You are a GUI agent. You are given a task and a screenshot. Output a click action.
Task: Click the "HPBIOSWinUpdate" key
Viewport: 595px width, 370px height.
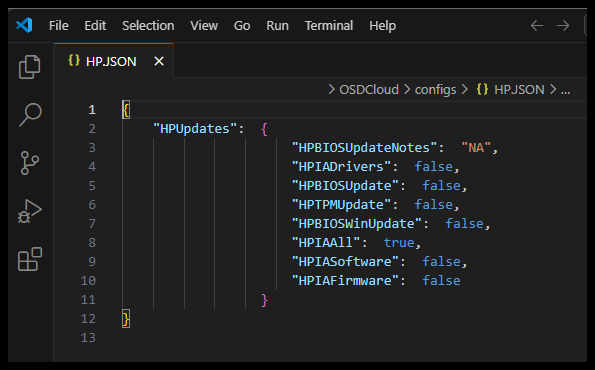357,224
